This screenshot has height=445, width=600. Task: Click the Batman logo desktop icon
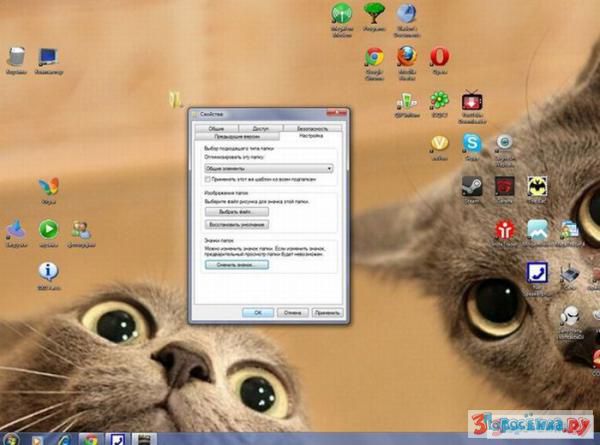(539, 187)
